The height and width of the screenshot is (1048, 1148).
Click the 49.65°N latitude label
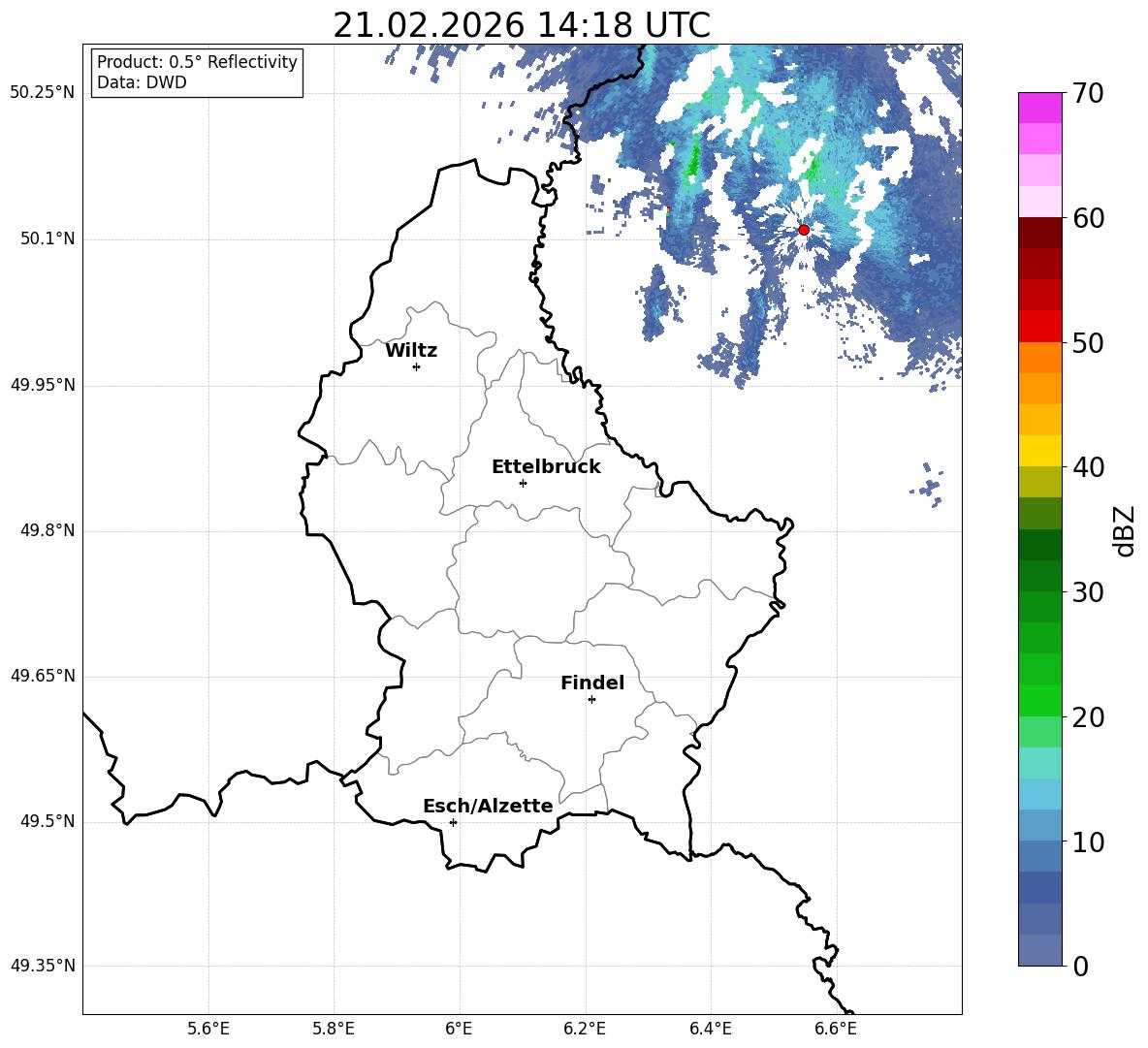(x=43, y=676)
